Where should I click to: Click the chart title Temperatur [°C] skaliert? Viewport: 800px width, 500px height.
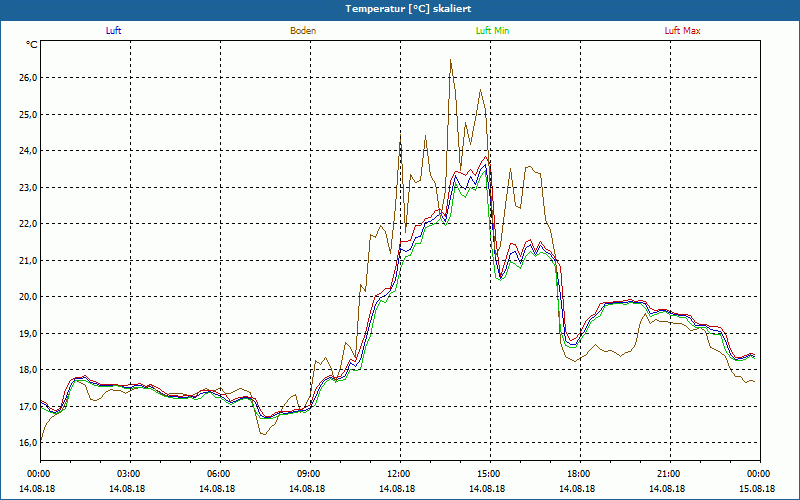[408, 9]
